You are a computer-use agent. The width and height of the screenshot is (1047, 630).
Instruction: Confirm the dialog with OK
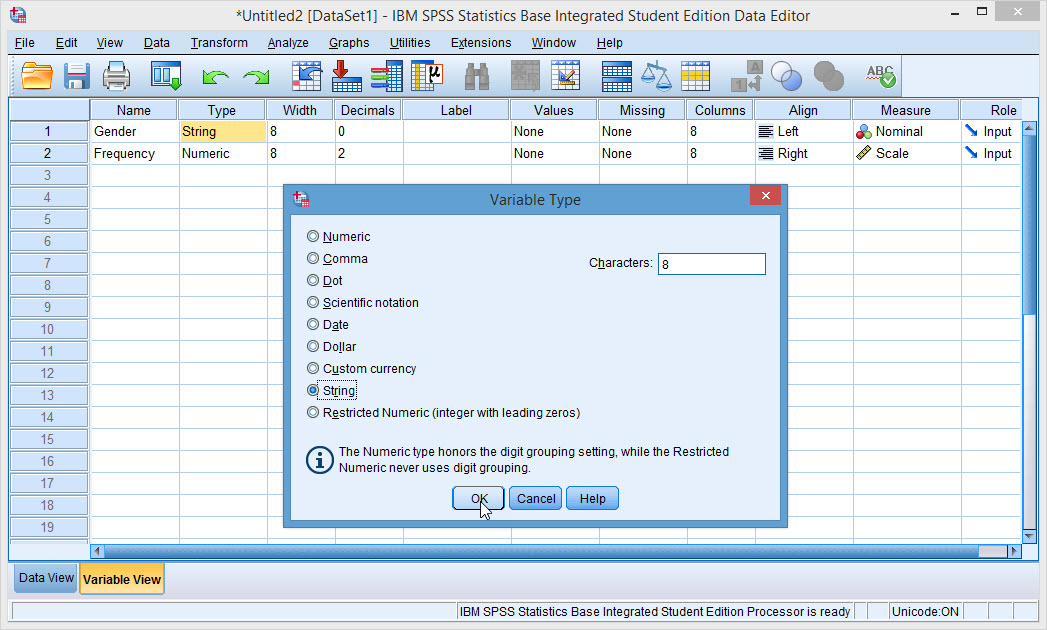coord(478,498)
